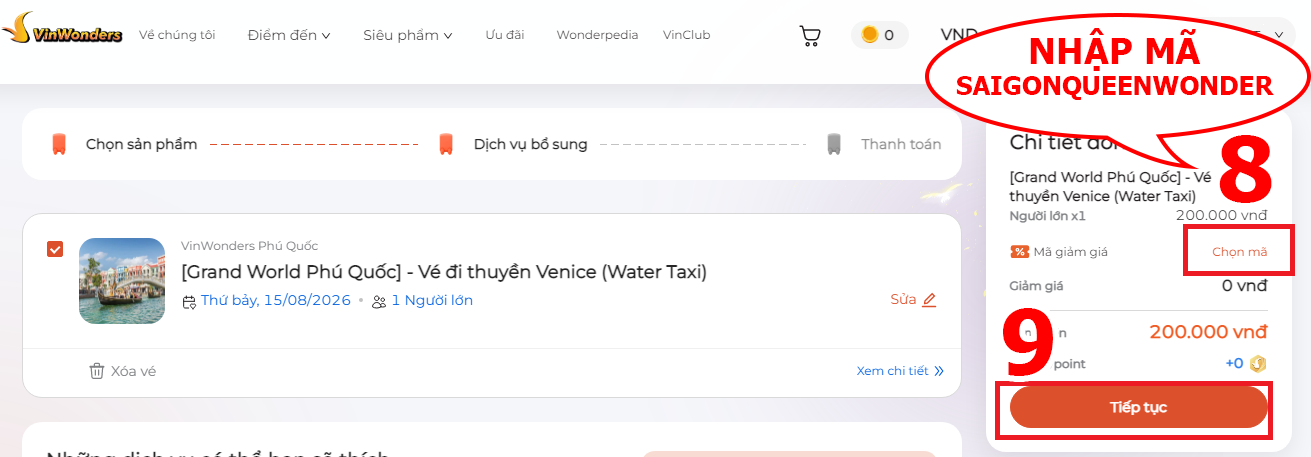
Task: Click the calendar icon before the date
Action: (189, 301)
